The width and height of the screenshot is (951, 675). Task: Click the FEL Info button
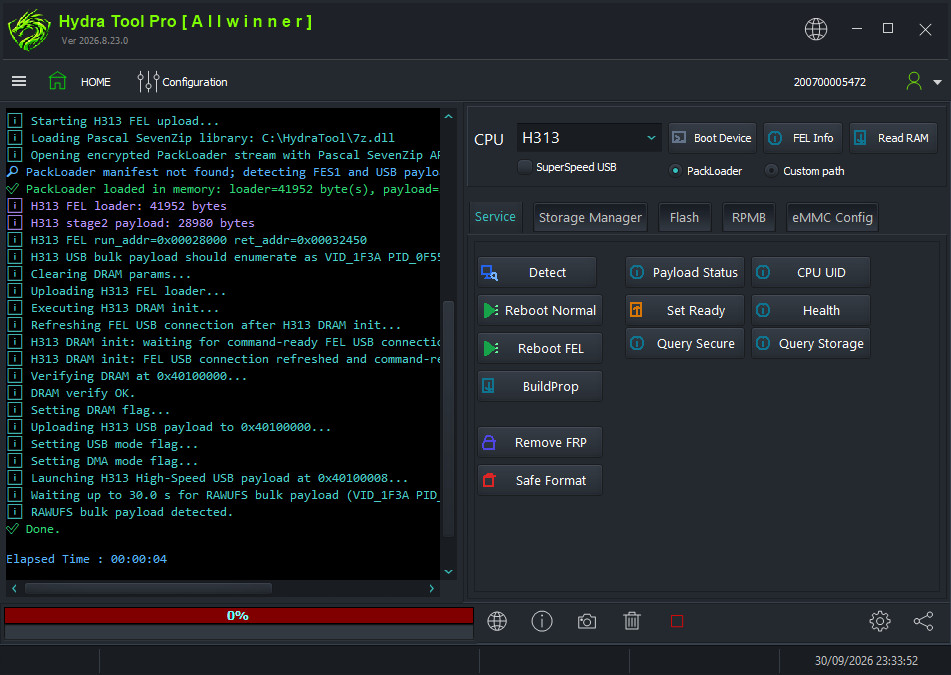(x=802, y=138)
